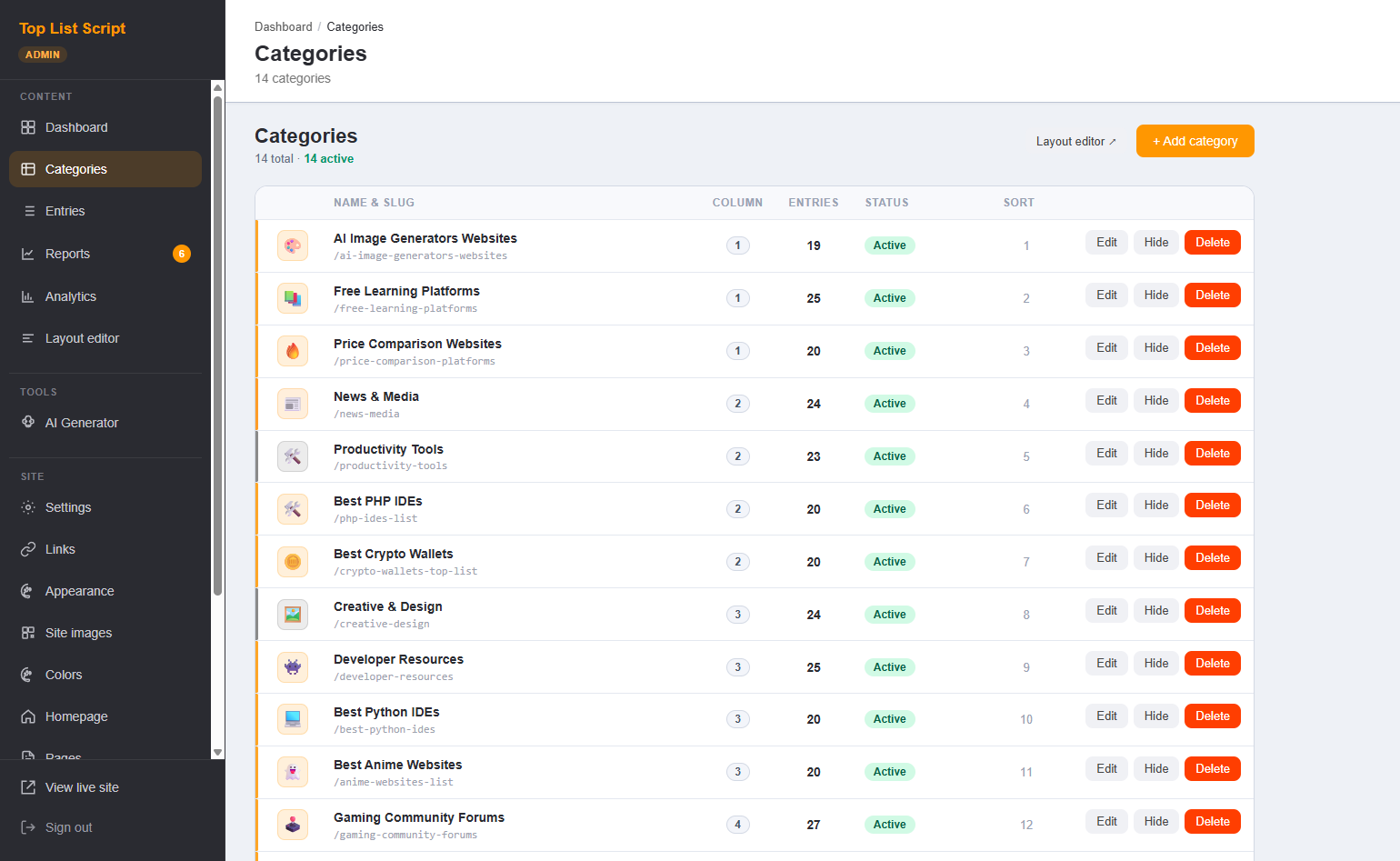Click the 14 active count text
1400x861 pixels.
(x=329, y=158)
